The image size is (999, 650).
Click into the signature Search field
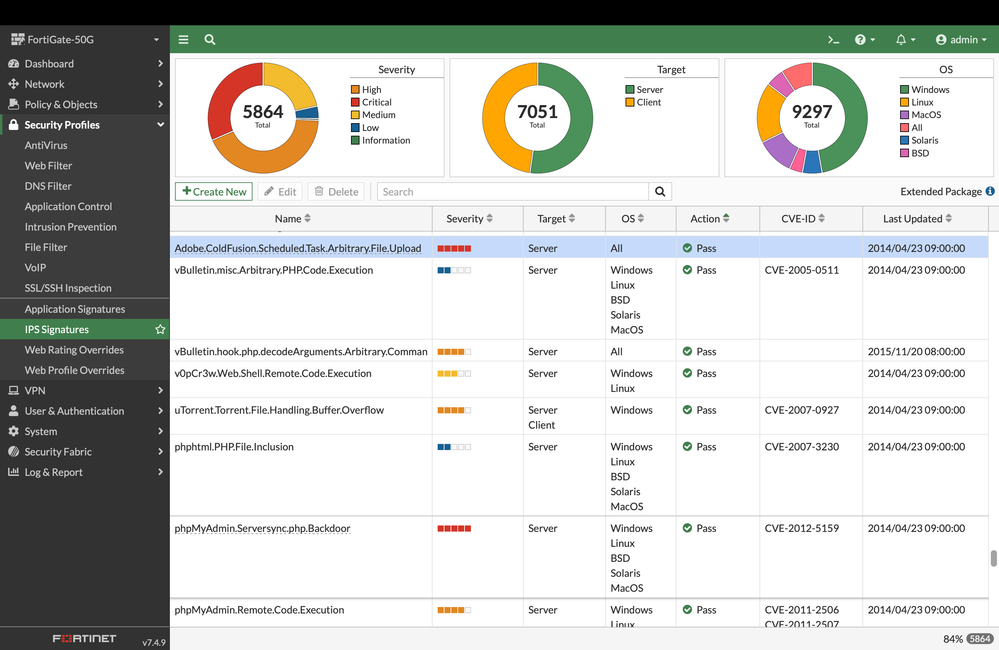tap(512, 192)
